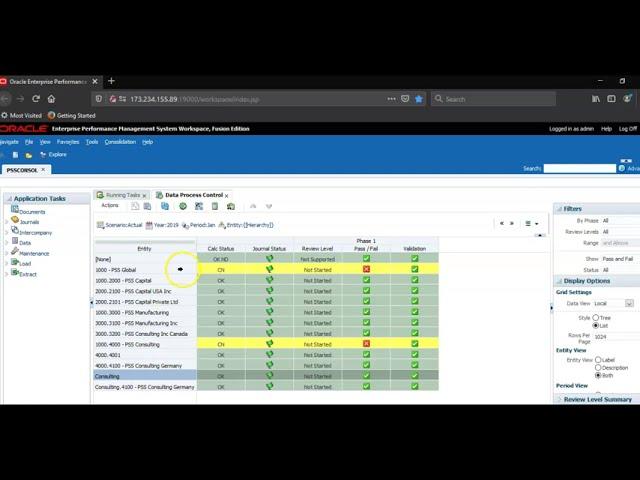Close the PSSCONSOL application tab

coord(43,169)
